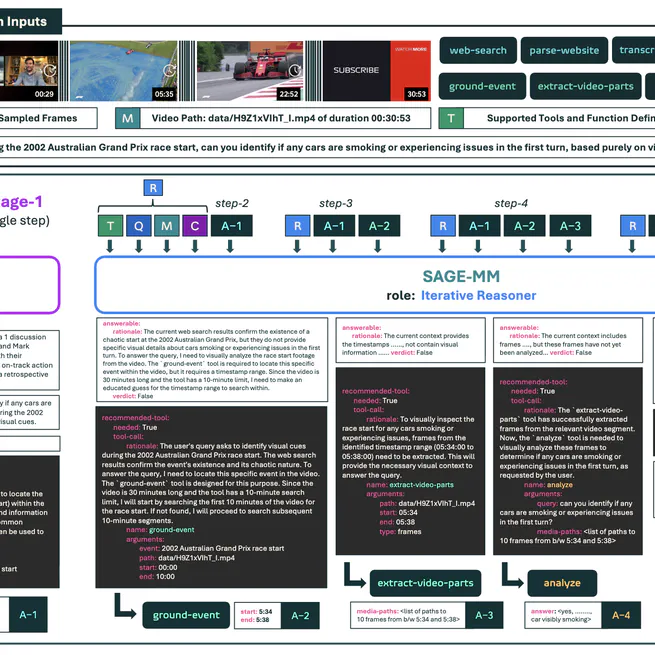Click the step-3 label
Screen dimensions: 655x655
click(336, 203)
